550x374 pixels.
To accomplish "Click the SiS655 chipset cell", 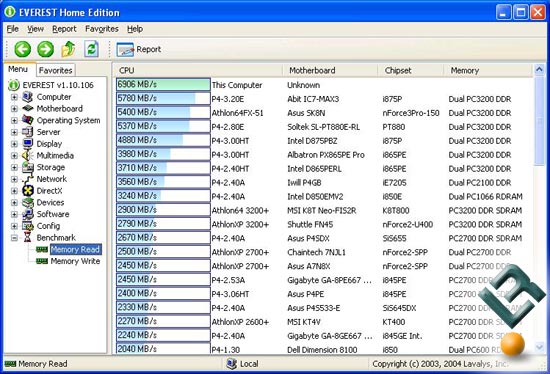I will (x=394, y=238).
